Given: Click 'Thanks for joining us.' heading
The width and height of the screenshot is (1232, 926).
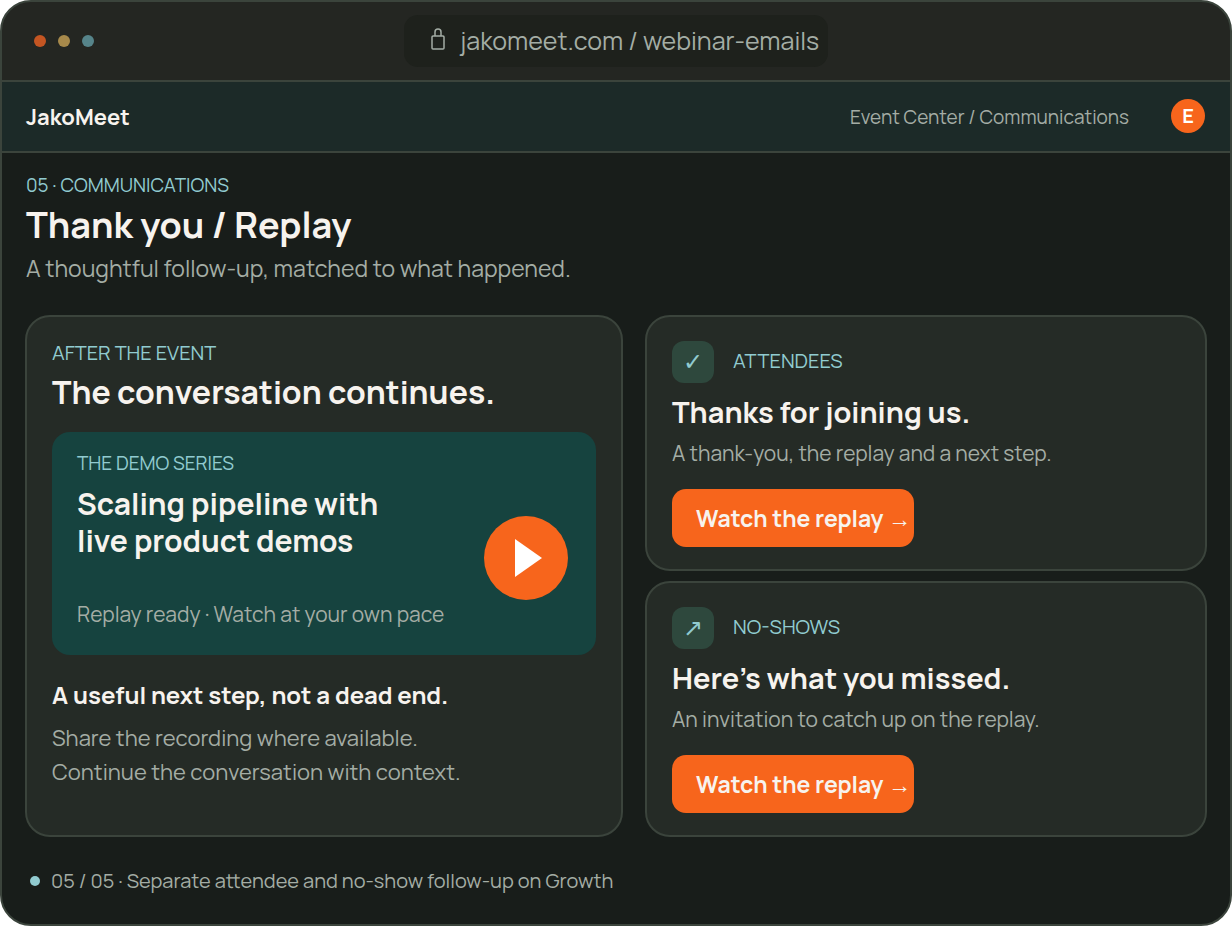Looking at the screenshot, I should [x=821, y=413].
